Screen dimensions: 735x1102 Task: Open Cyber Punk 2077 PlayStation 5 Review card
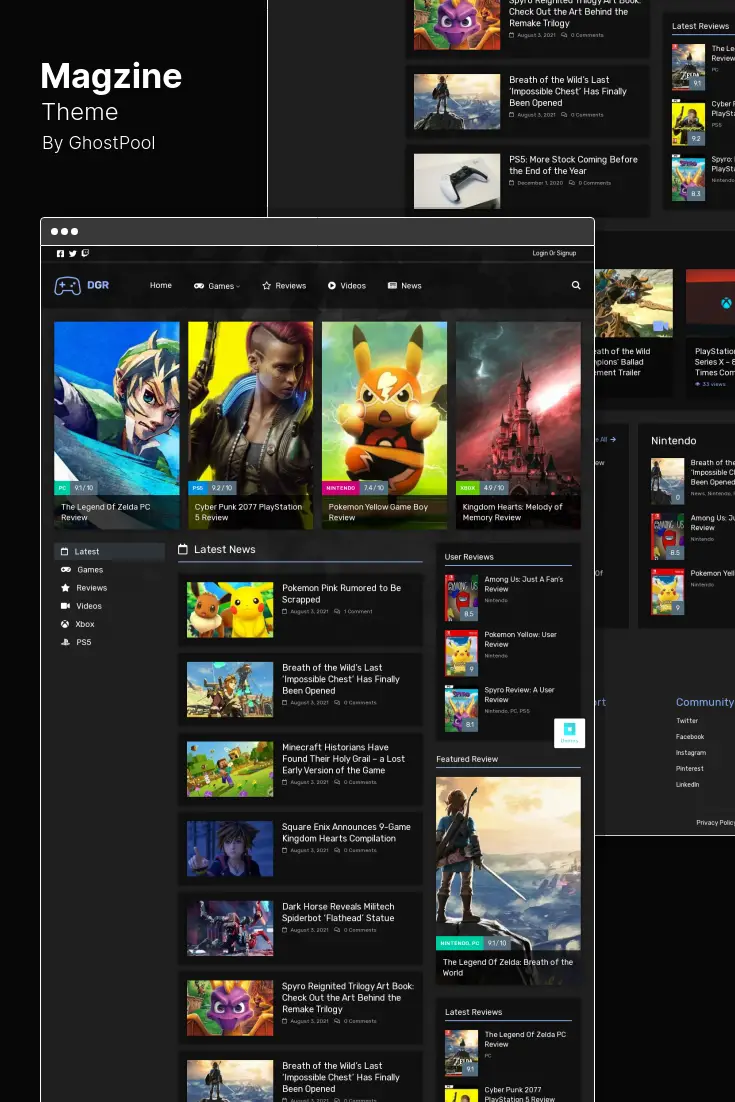[251, 425]
